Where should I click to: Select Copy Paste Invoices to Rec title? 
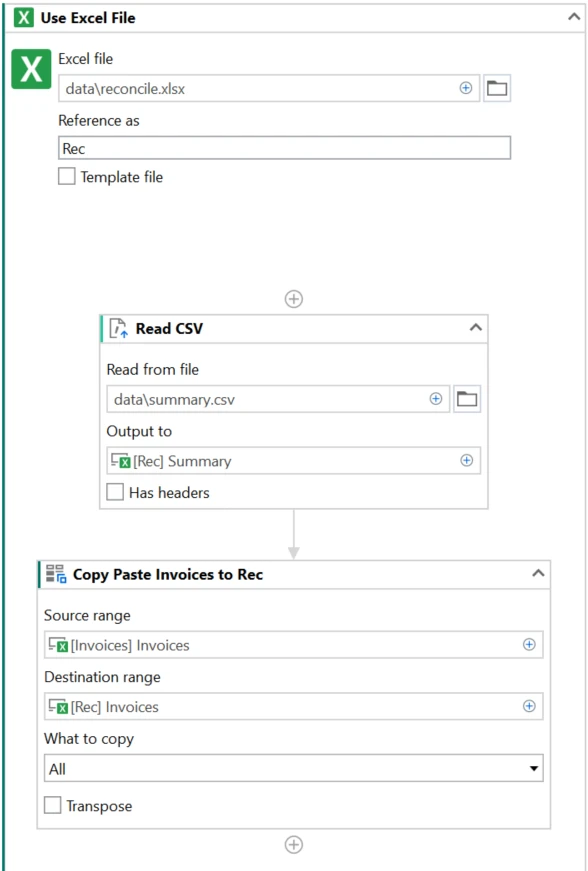(168, 574)
